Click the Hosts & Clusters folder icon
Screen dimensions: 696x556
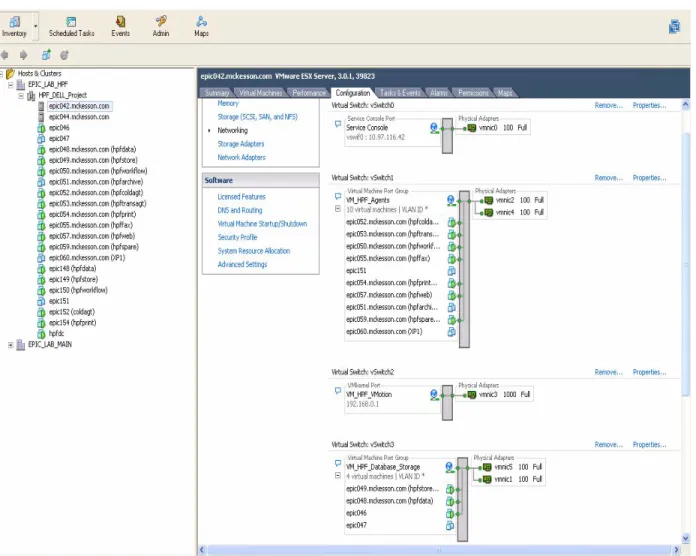pyautogui.click(x=10, y=74)
